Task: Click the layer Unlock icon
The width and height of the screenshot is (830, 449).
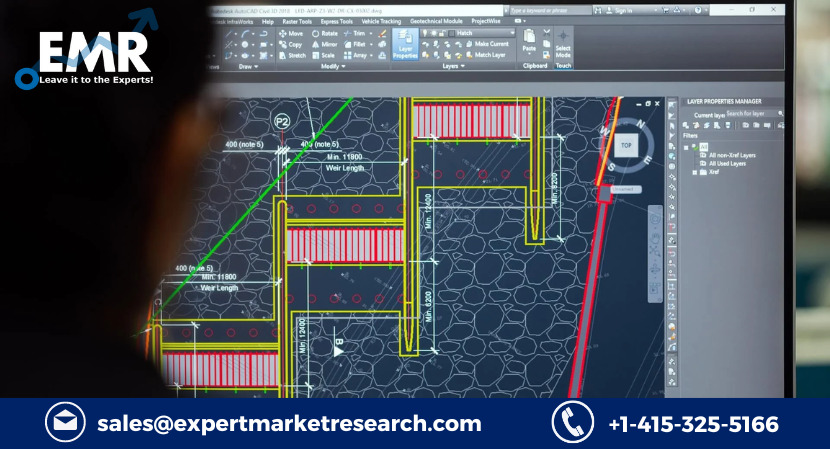Action: pyautogui.click(x=458, y=55)
